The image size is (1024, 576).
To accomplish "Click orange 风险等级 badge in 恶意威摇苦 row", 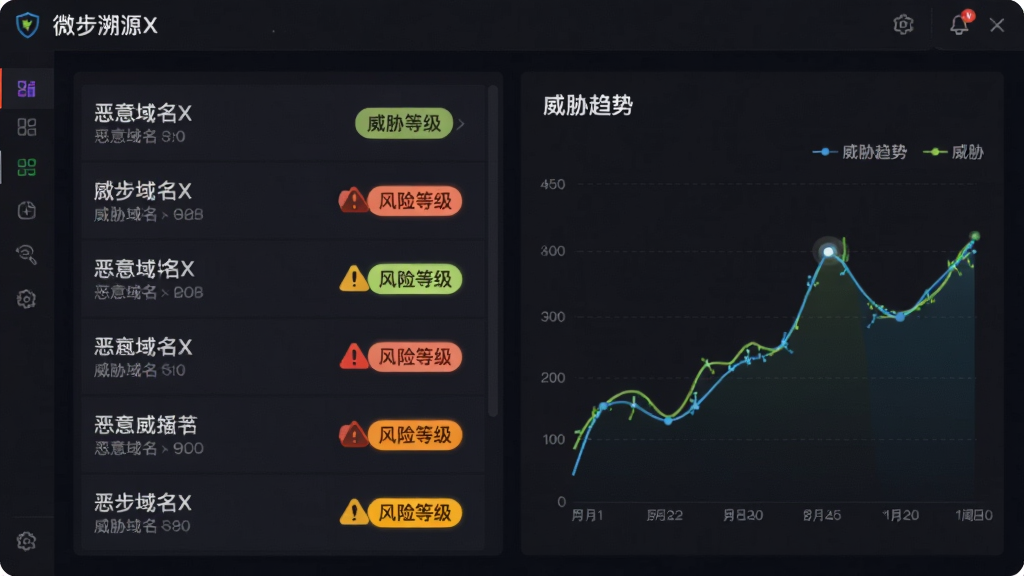I will point(415,435).
